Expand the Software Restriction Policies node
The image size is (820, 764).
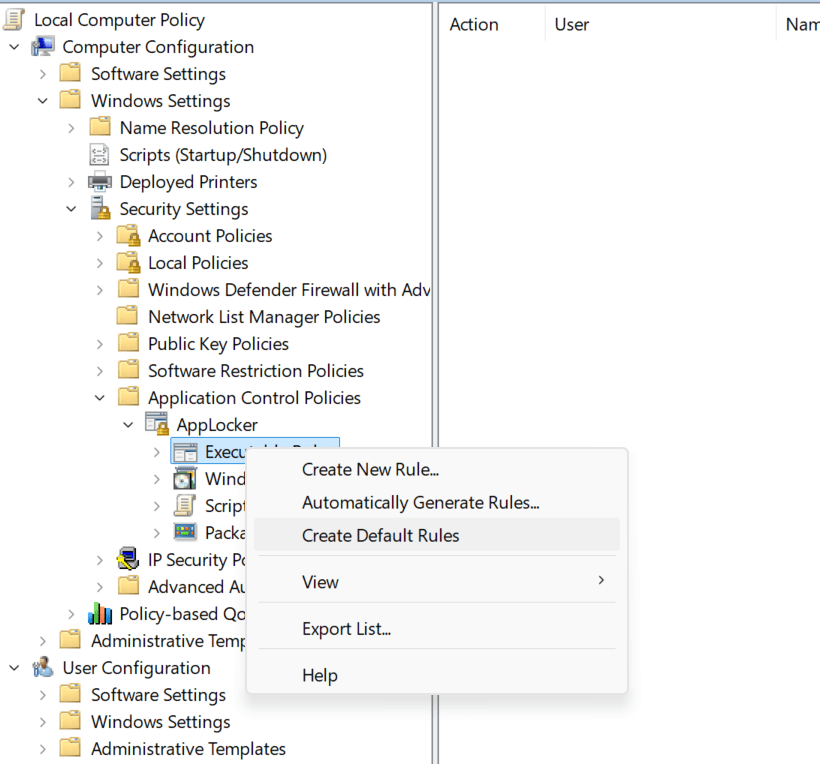click(x=100, y=371)
